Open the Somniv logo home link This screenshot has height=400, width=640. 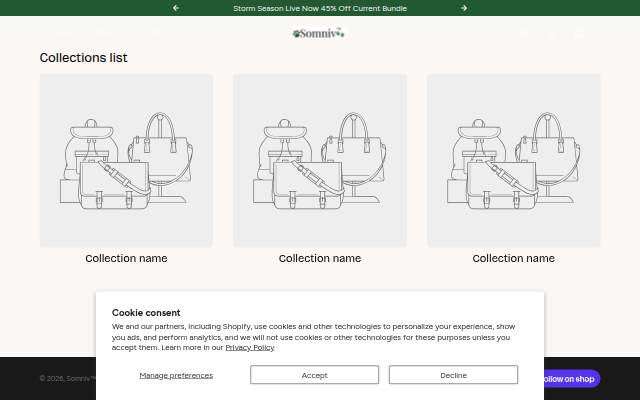coord(319,33)
